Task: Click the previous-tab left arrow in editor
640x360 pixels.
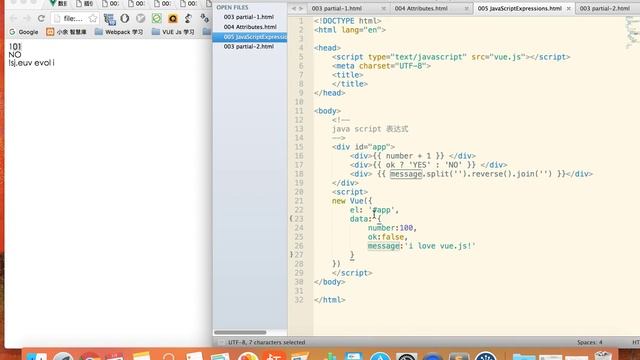Action: coord(293,9)
